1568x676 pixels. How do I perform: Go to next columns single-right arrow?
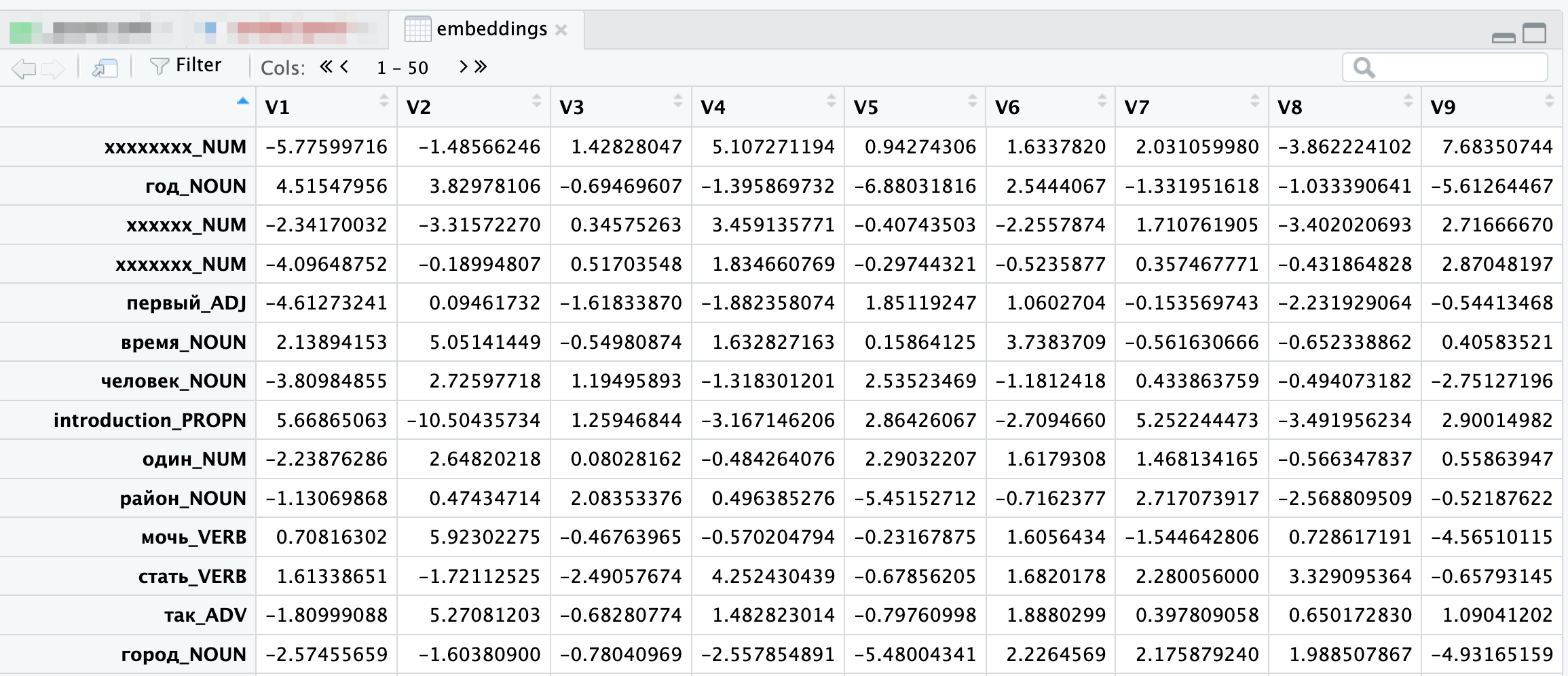pyautogui.click(x=463, y=67)
